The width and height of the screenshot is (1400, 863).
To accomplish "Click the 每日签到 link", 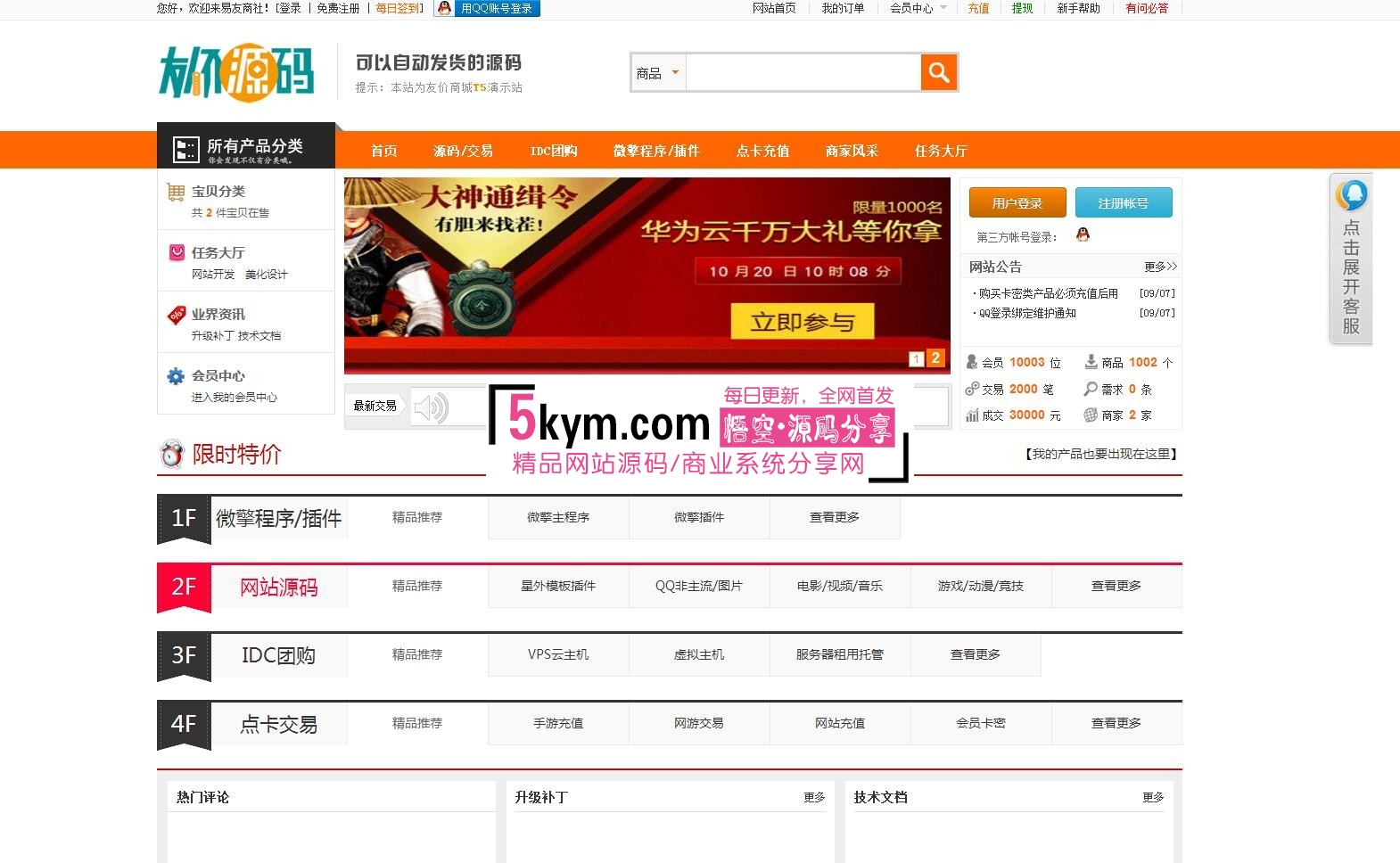I will [x=397, y=8].
